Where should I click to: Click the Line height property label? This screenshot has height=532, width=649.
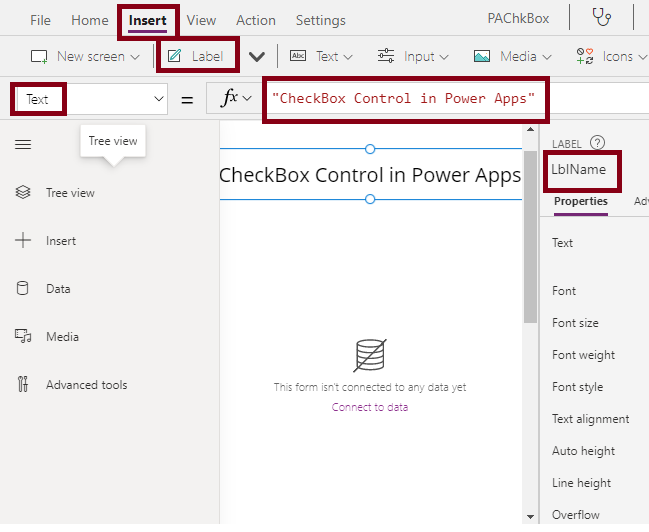pos(582,483)
